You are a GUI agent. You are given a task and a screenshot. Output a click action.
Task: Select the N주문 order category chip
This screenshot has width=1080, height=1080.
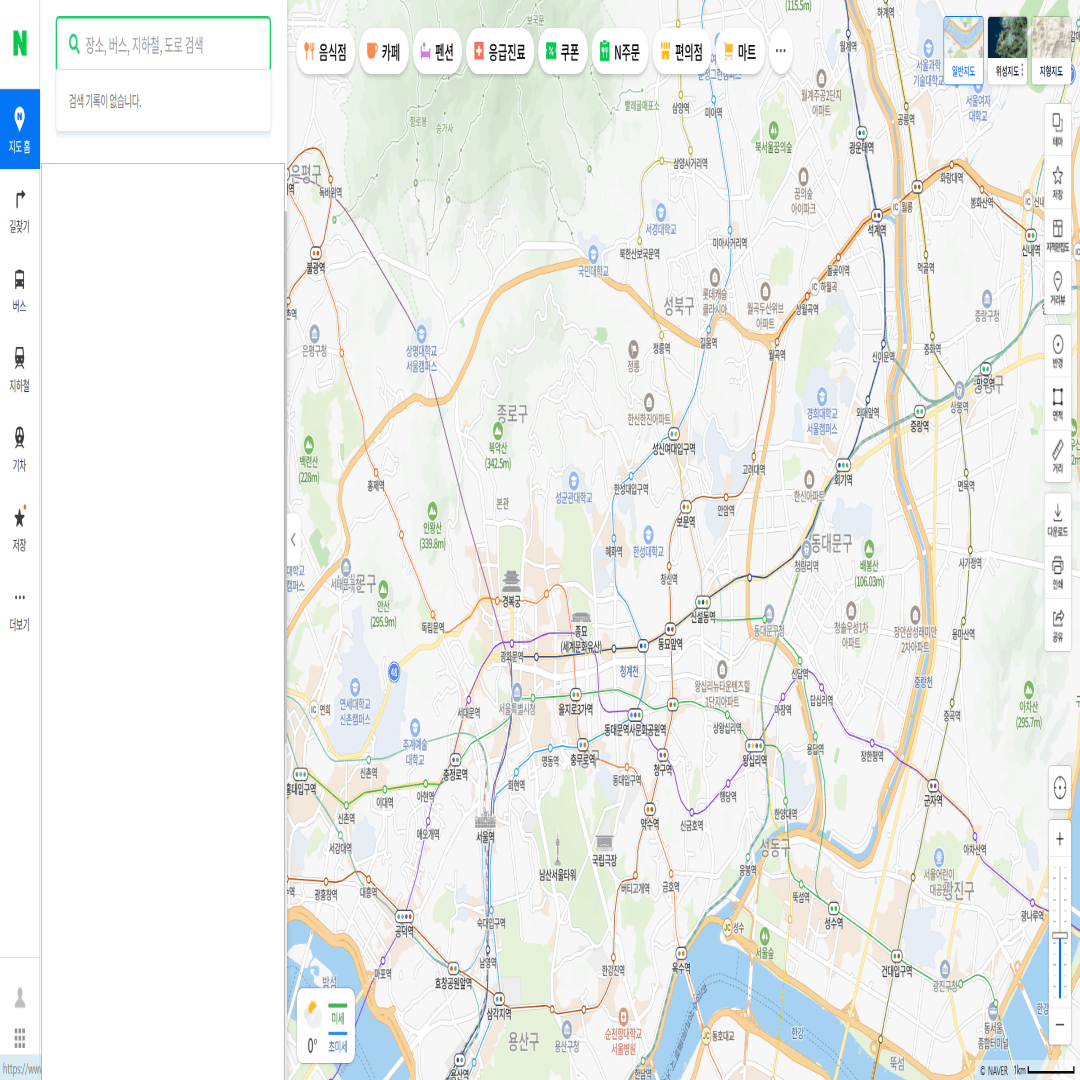pyautogui.click(x=620, y=52)
